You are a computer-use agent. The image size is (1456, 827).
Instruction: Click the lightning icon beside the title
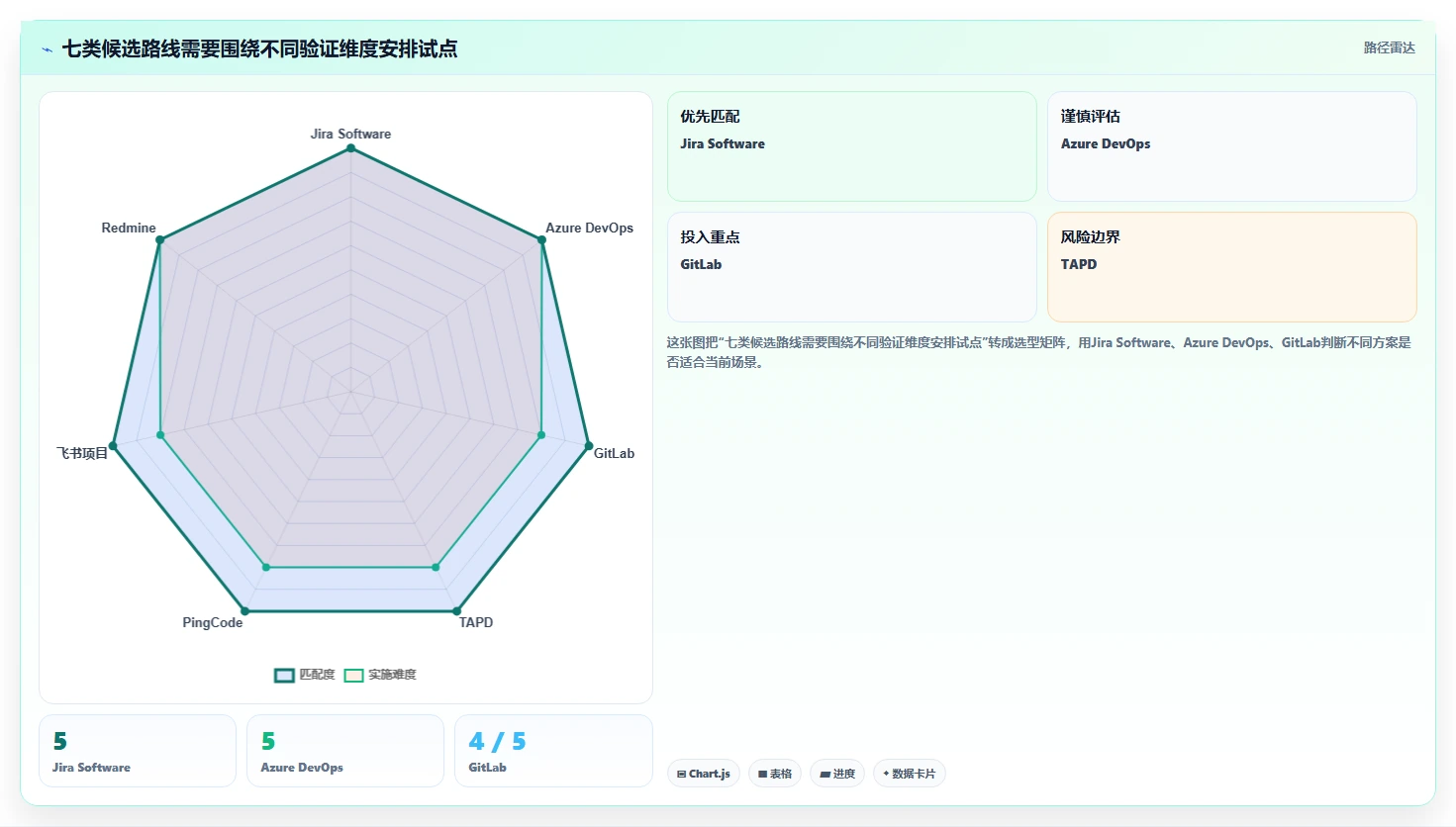pyautogui.click(x=47, y=49)
